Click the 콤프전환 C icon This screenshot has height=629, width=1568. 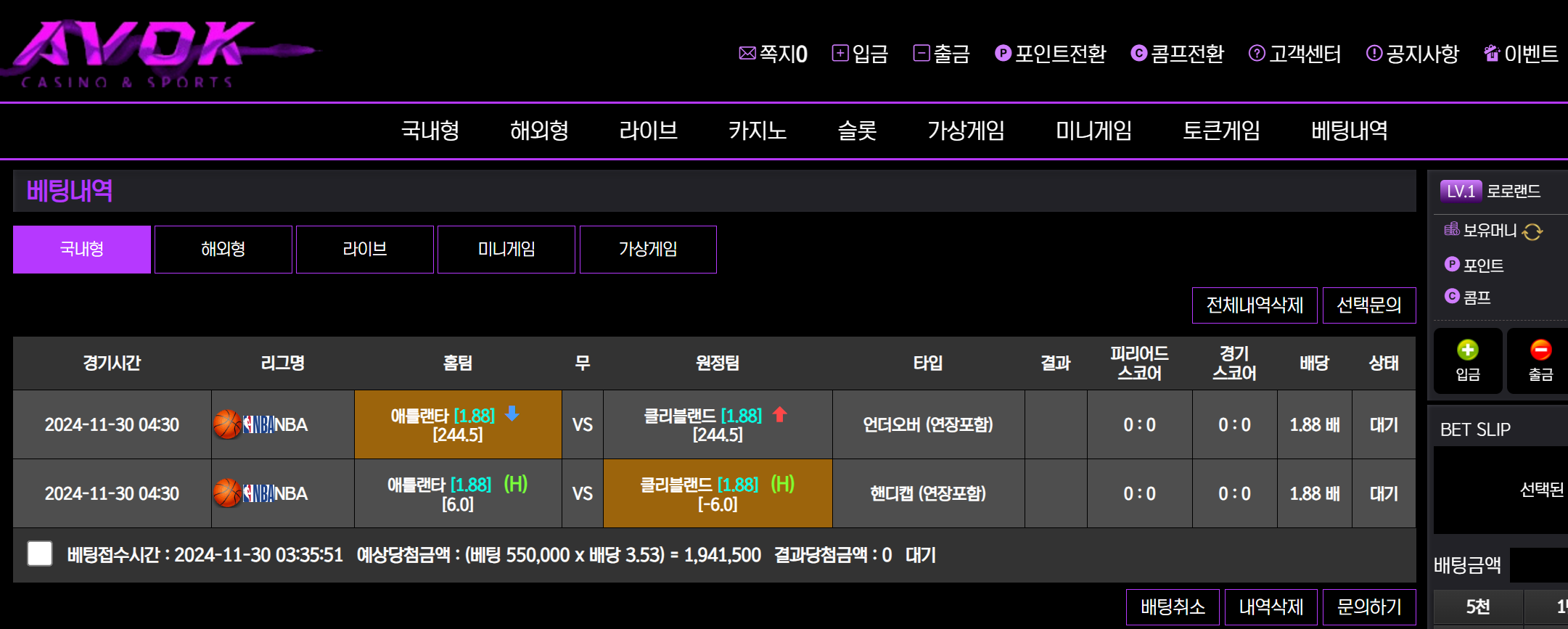point(1138,53)
